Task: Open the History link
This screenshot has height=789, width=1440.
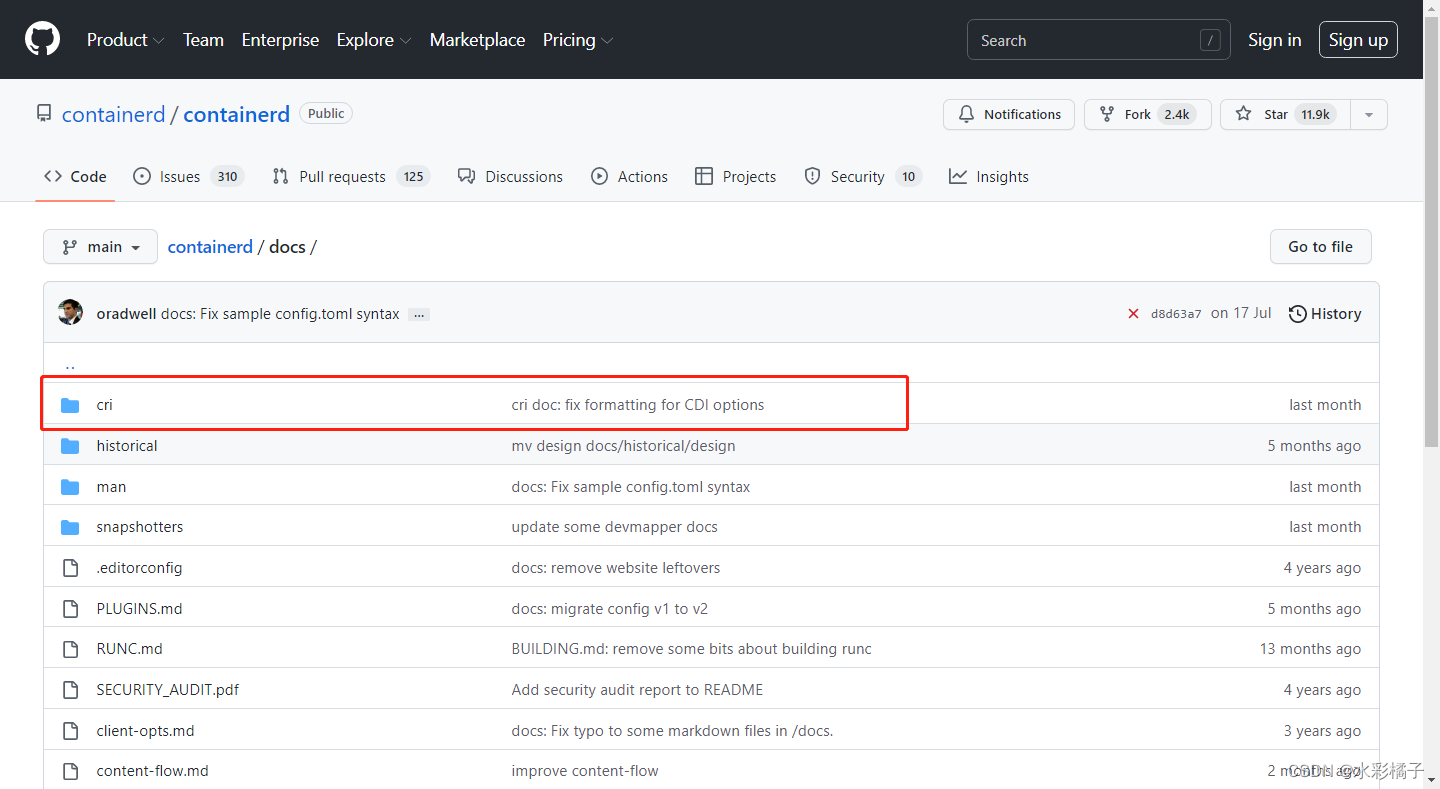Action: click(1325, 314)
